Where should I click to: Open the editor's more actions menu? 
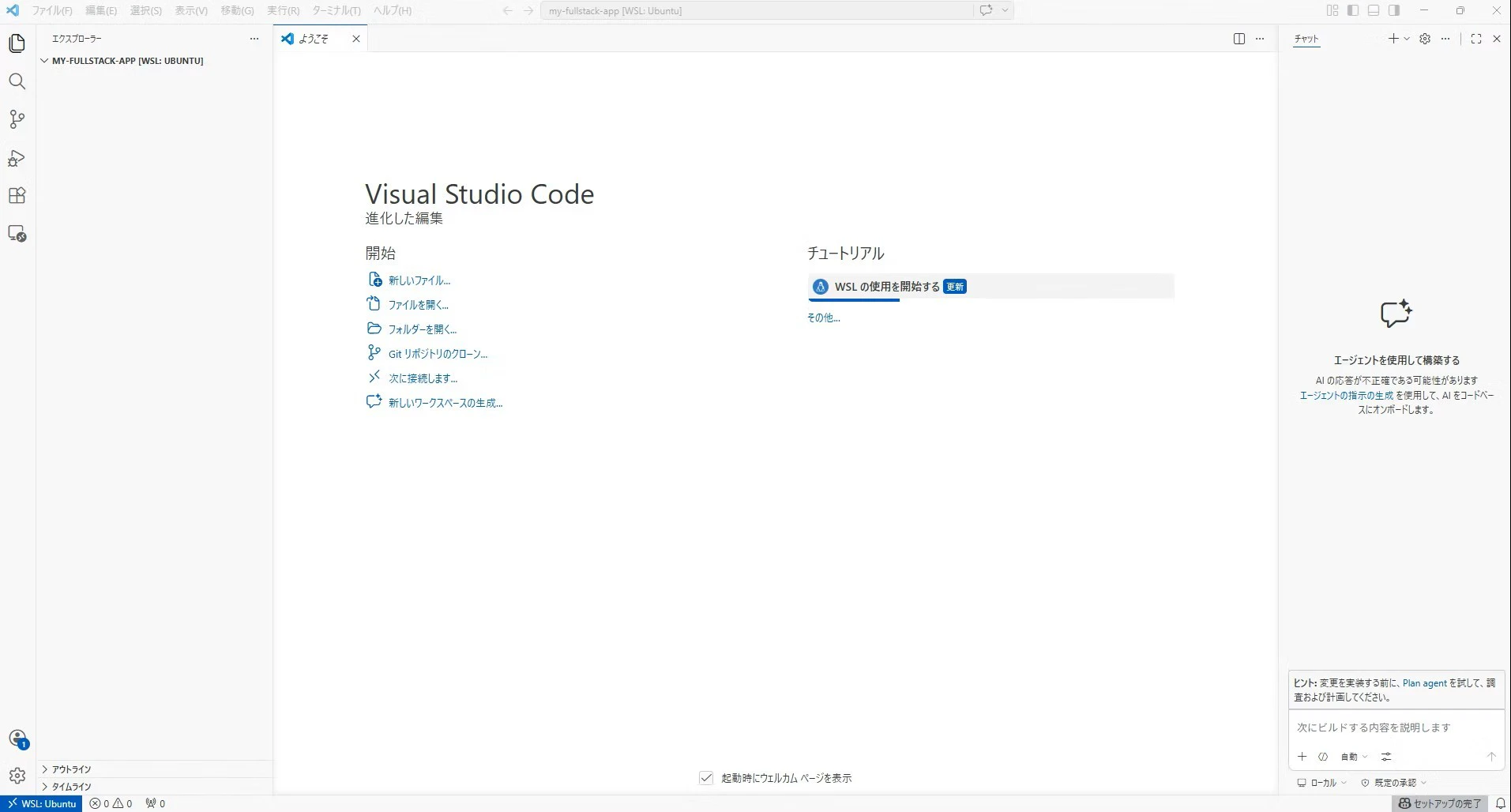(x=1260, y=39)
